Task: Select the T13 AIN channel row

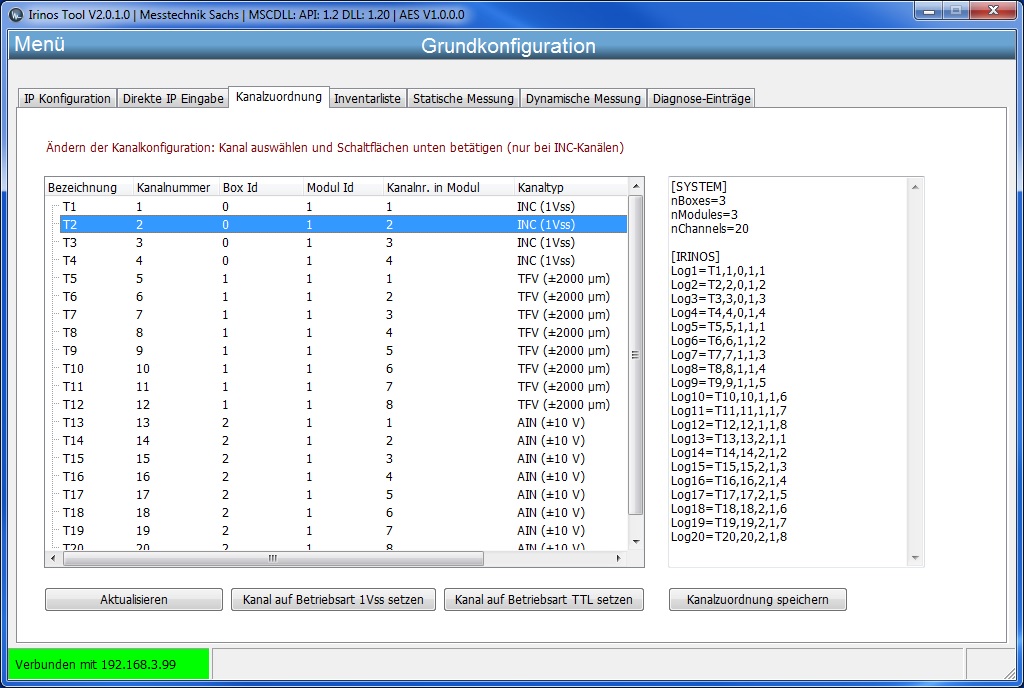Action: point(336,422)
